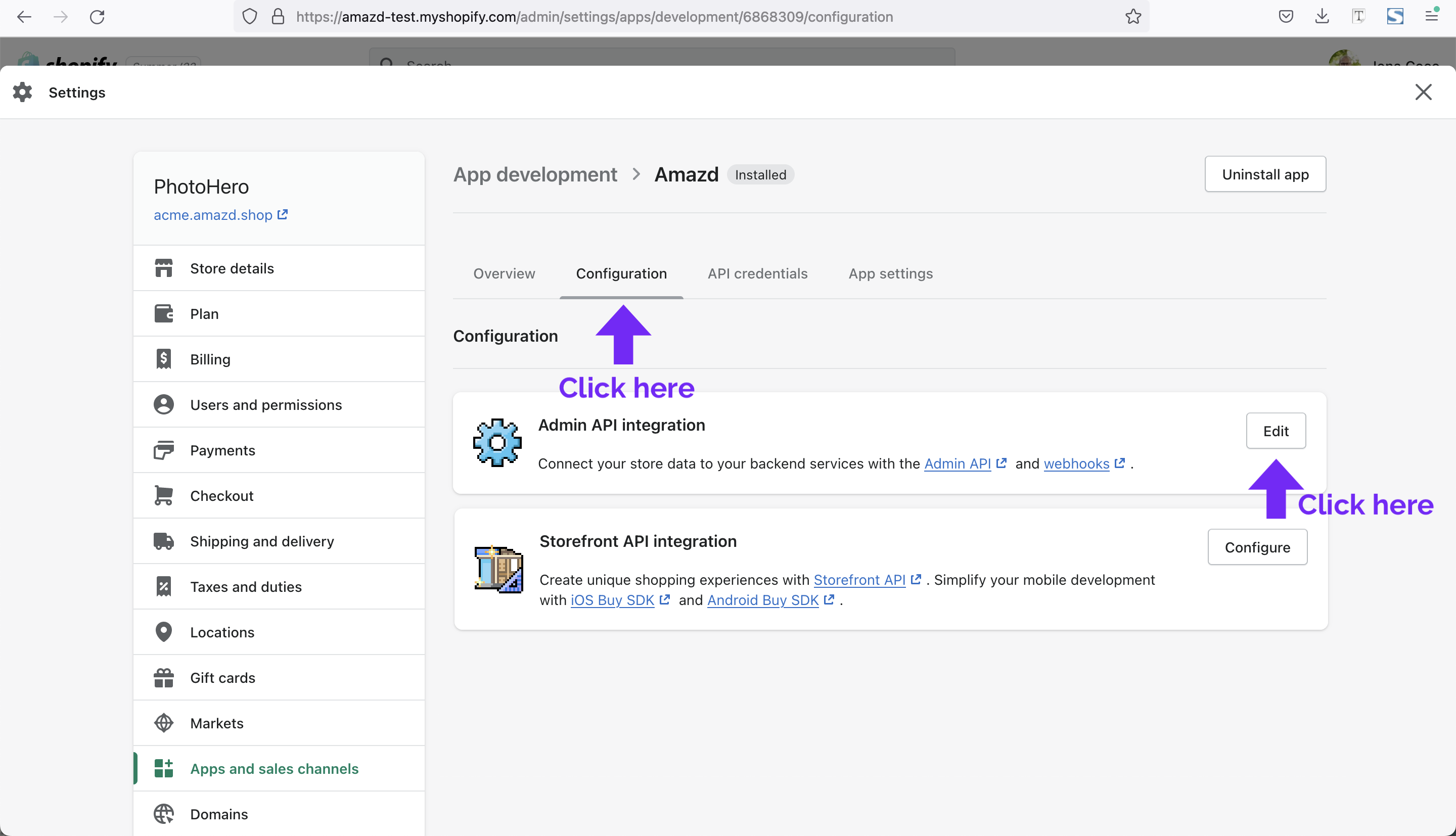Open the acme.amazd.shop store link
Screen dimensions: 1456x836
click(220, 215)
